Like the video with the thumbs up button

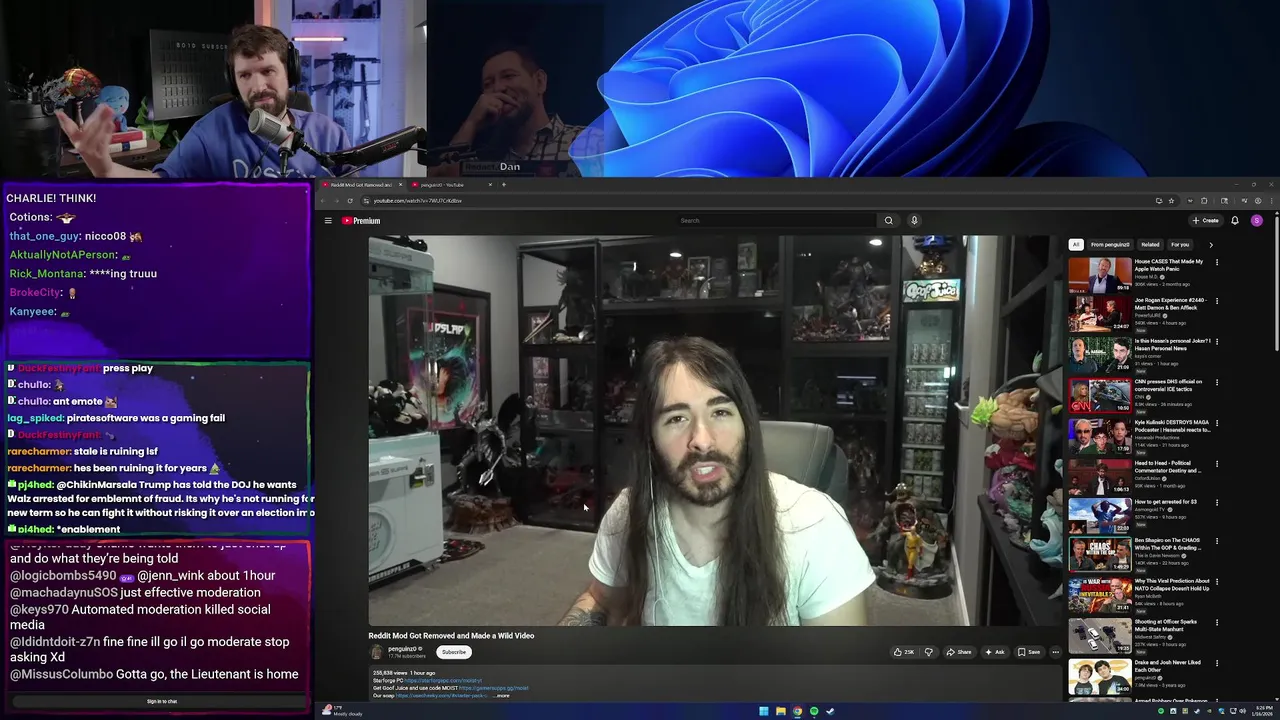tap(905, 652)
